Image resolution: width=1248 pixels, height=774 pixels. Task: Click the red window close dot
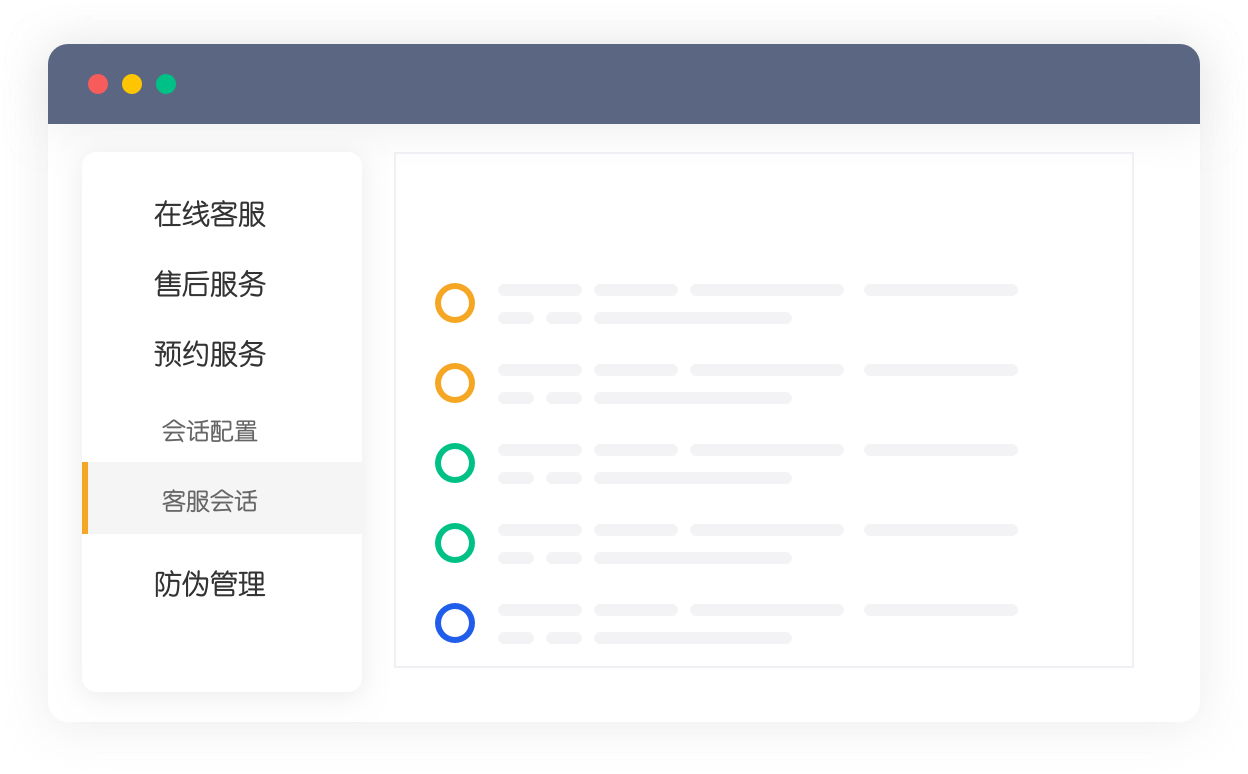(x=98, y=84)
